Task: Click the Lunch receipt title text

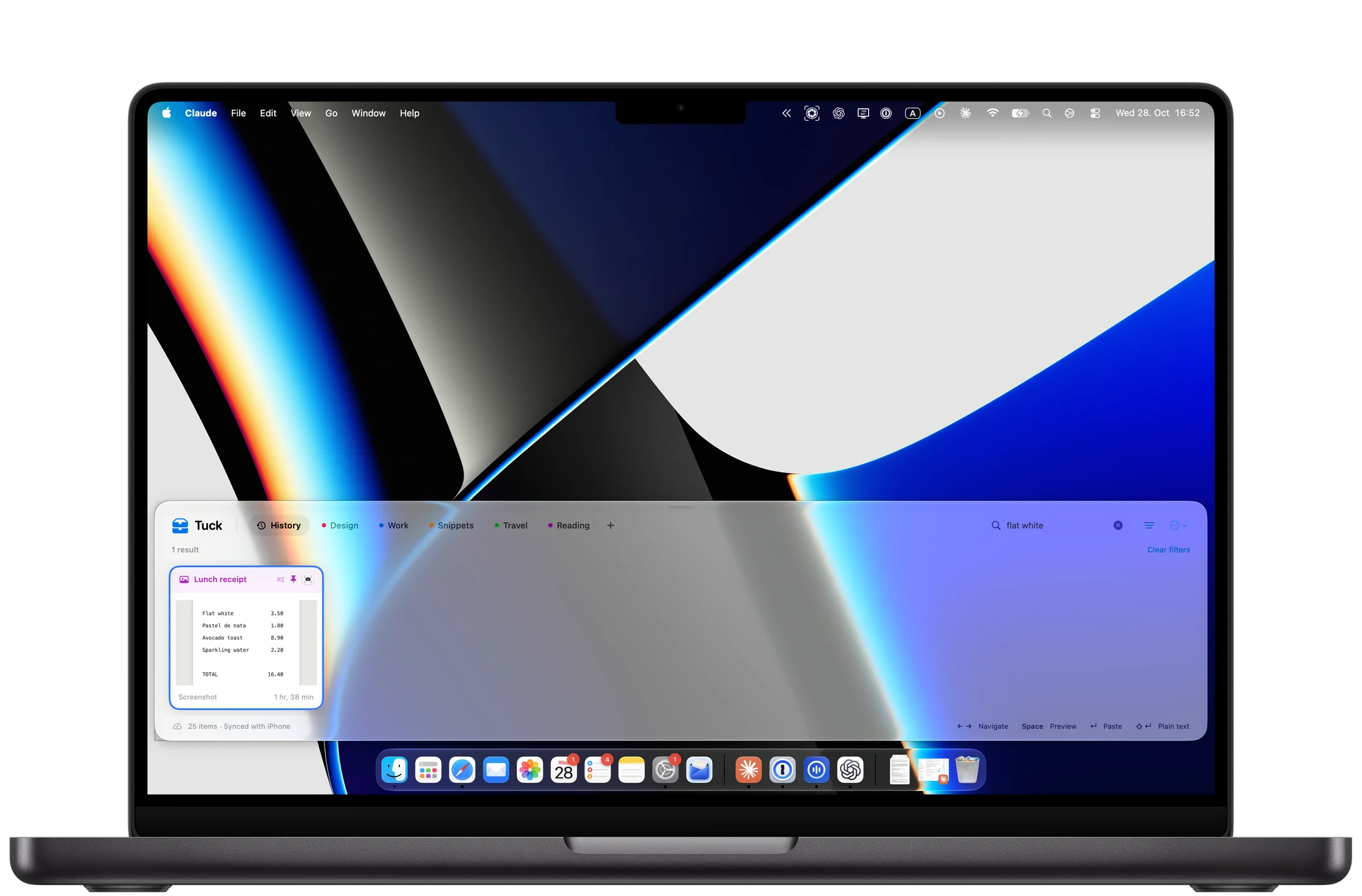Action: pyautogui.click(x=220, y=579)
